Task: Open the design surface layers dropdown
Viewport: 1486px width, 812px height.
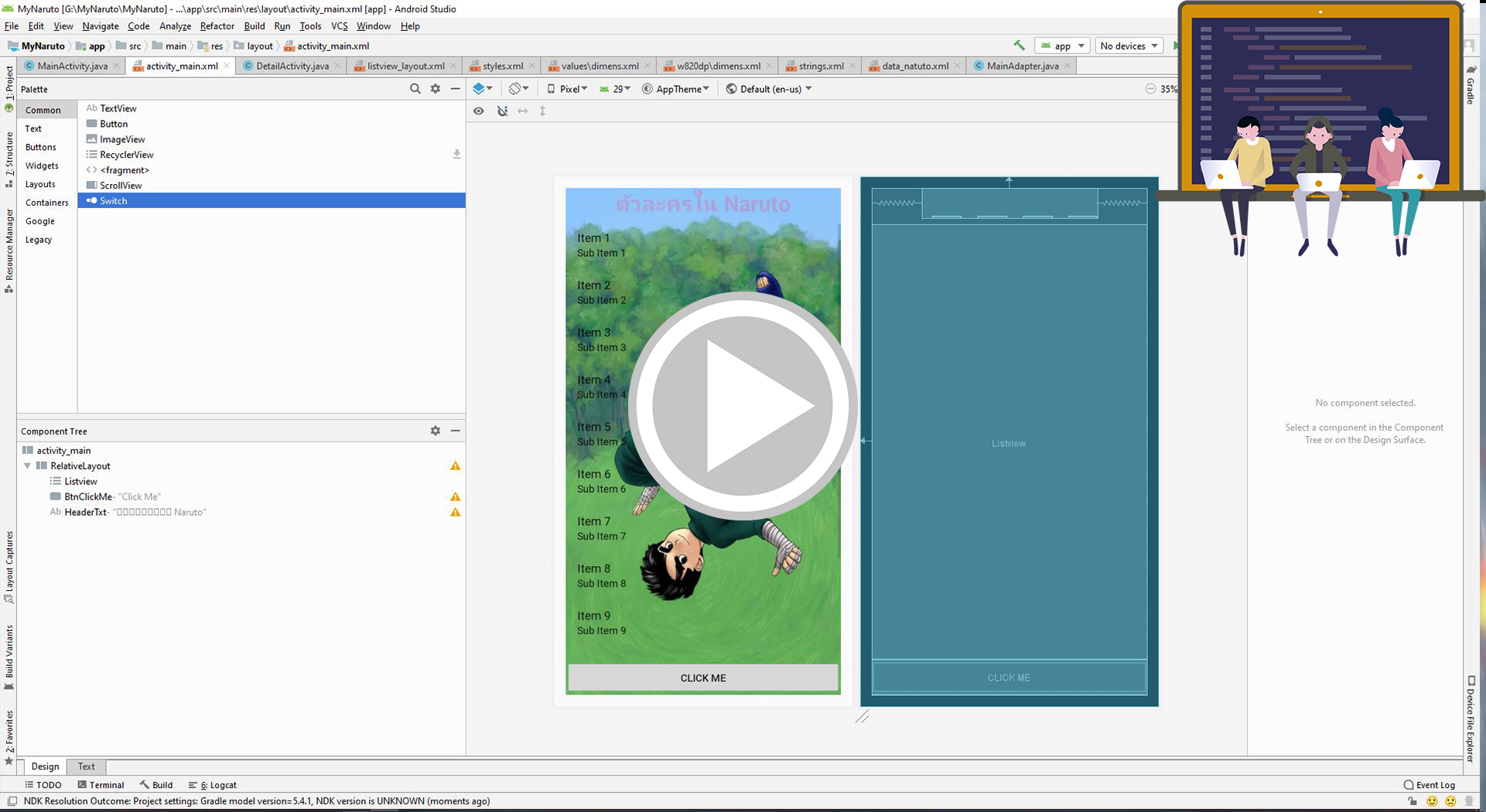Action: [x=483, y=89]
